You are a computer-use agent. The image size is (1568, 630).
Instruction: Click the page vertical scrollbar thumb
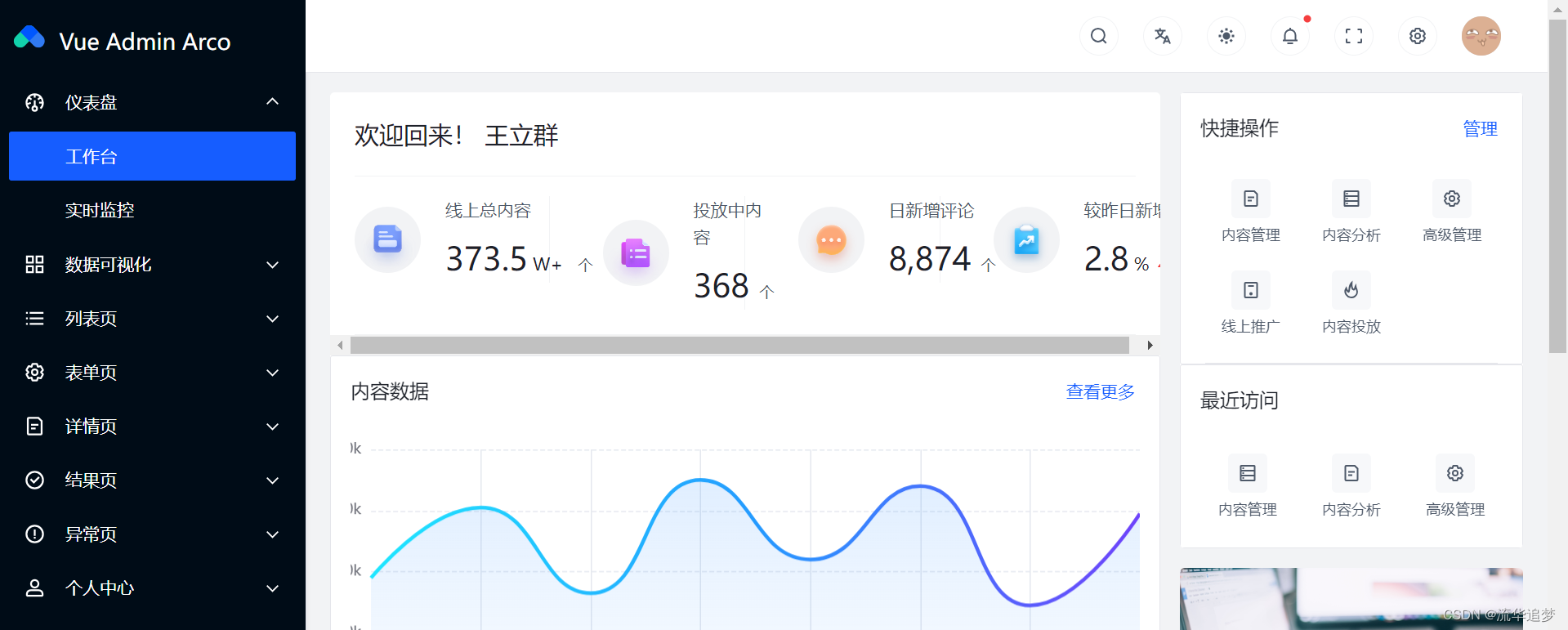tap(1557, 186)
